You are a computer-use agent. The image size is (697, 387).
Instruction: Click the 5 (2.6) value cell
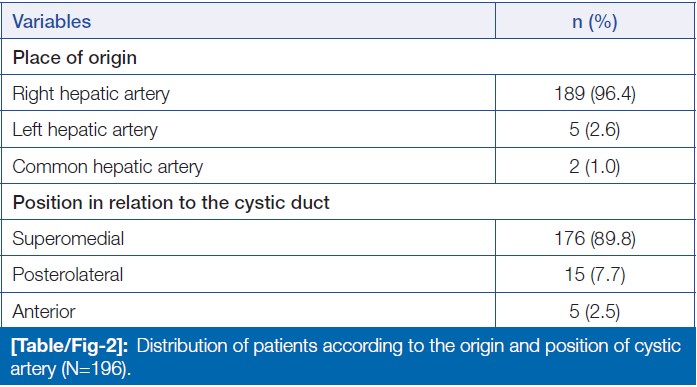tap(595, 130)
